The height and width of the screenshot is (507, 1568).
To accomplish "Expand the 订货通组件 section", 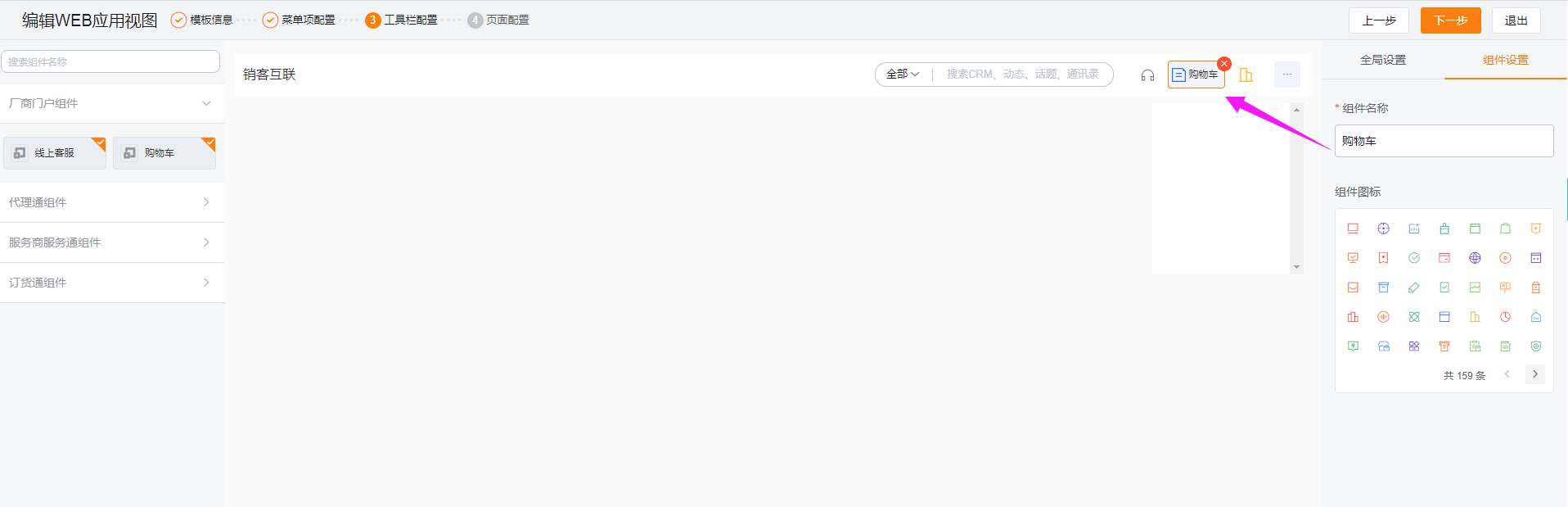I will tap(206, 283).
